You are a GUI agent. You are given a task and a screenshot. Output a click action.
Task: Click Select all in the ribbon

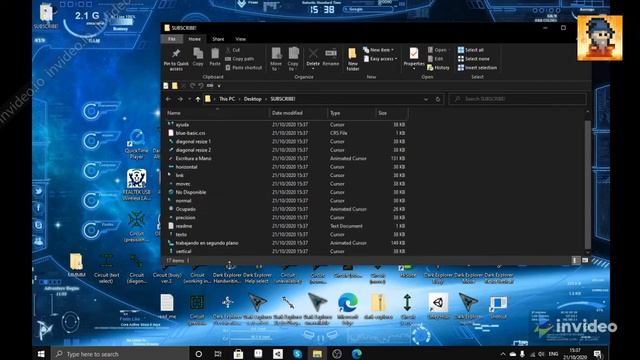[471, 50]
